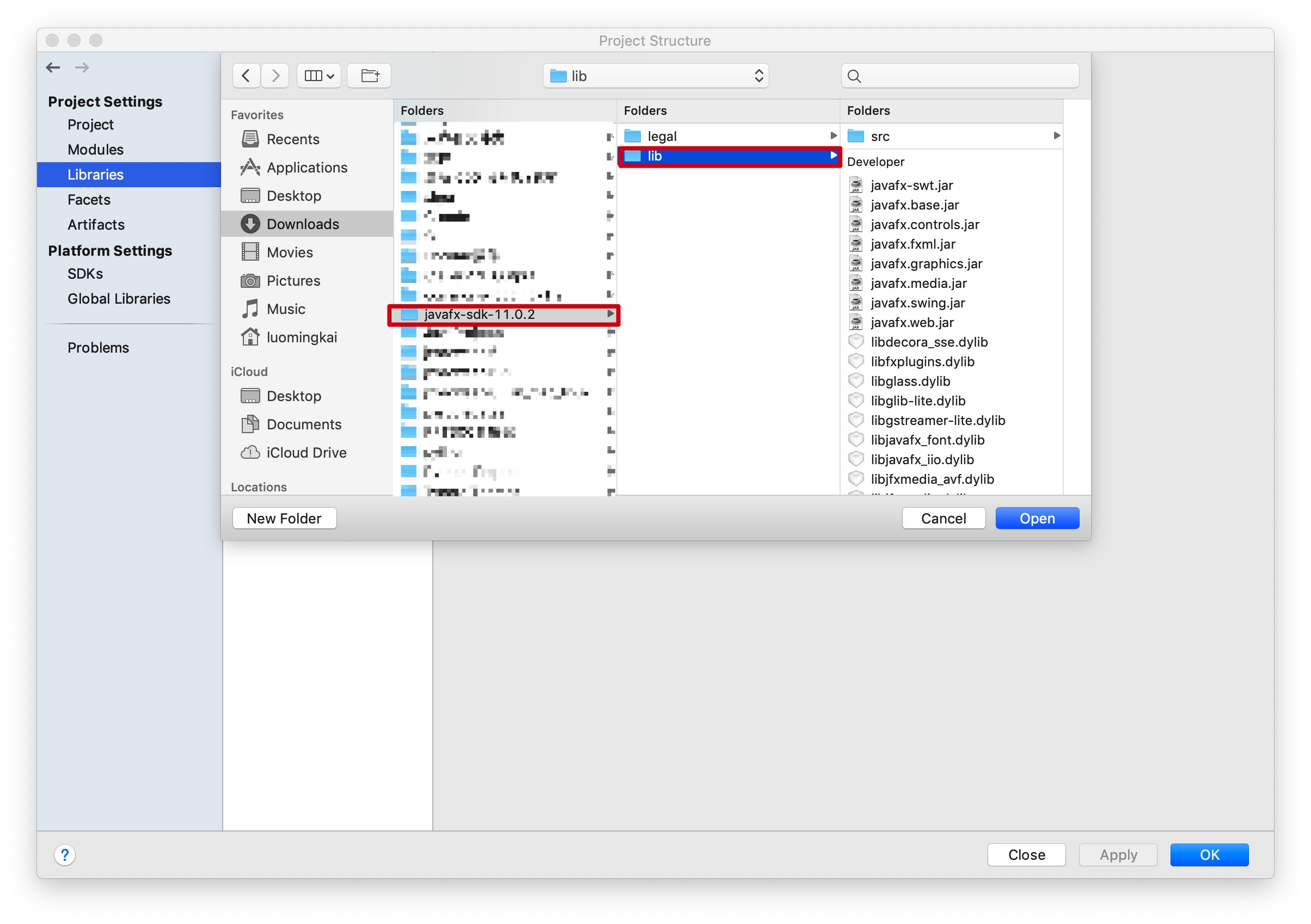Open Downloads in the sidebar

tap(303, 224)
